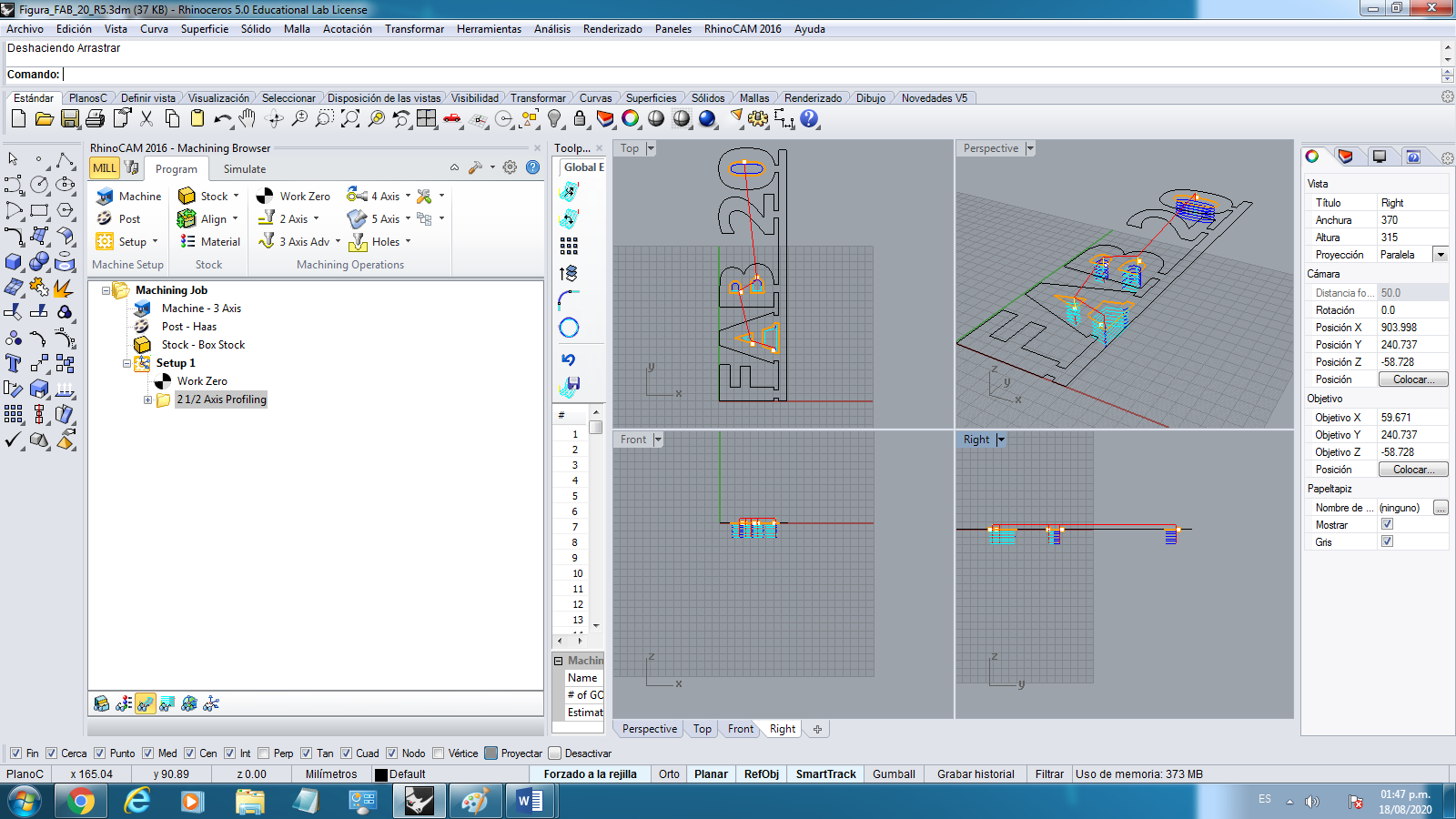Click Colocar button under Cámara
This screenshot has width=1456, height=819.
(x=1412, y=379)
